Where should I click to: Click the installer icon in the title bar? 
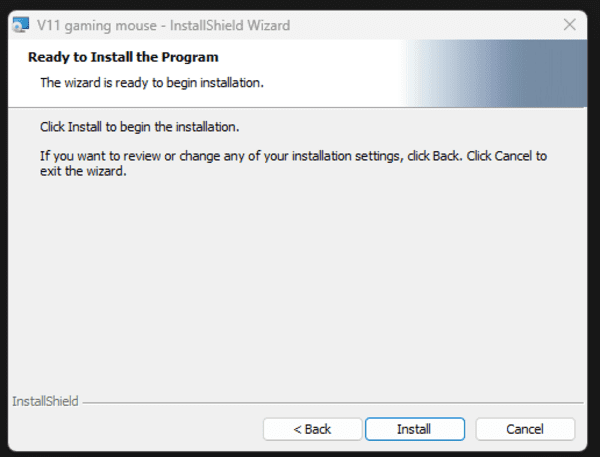[20, 22]
